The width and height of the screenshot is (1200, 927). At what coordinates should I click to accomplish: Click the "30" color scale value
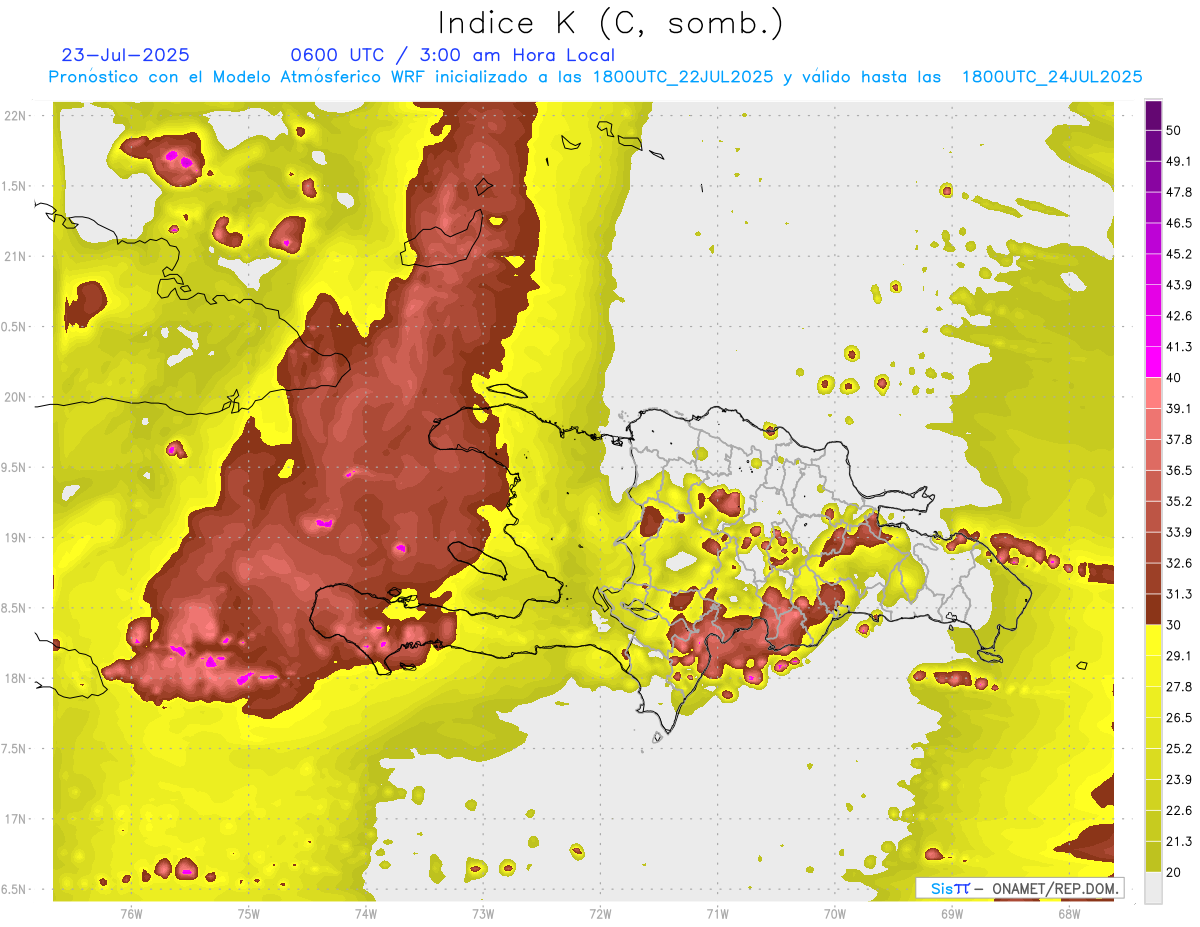pos(1174,625)
